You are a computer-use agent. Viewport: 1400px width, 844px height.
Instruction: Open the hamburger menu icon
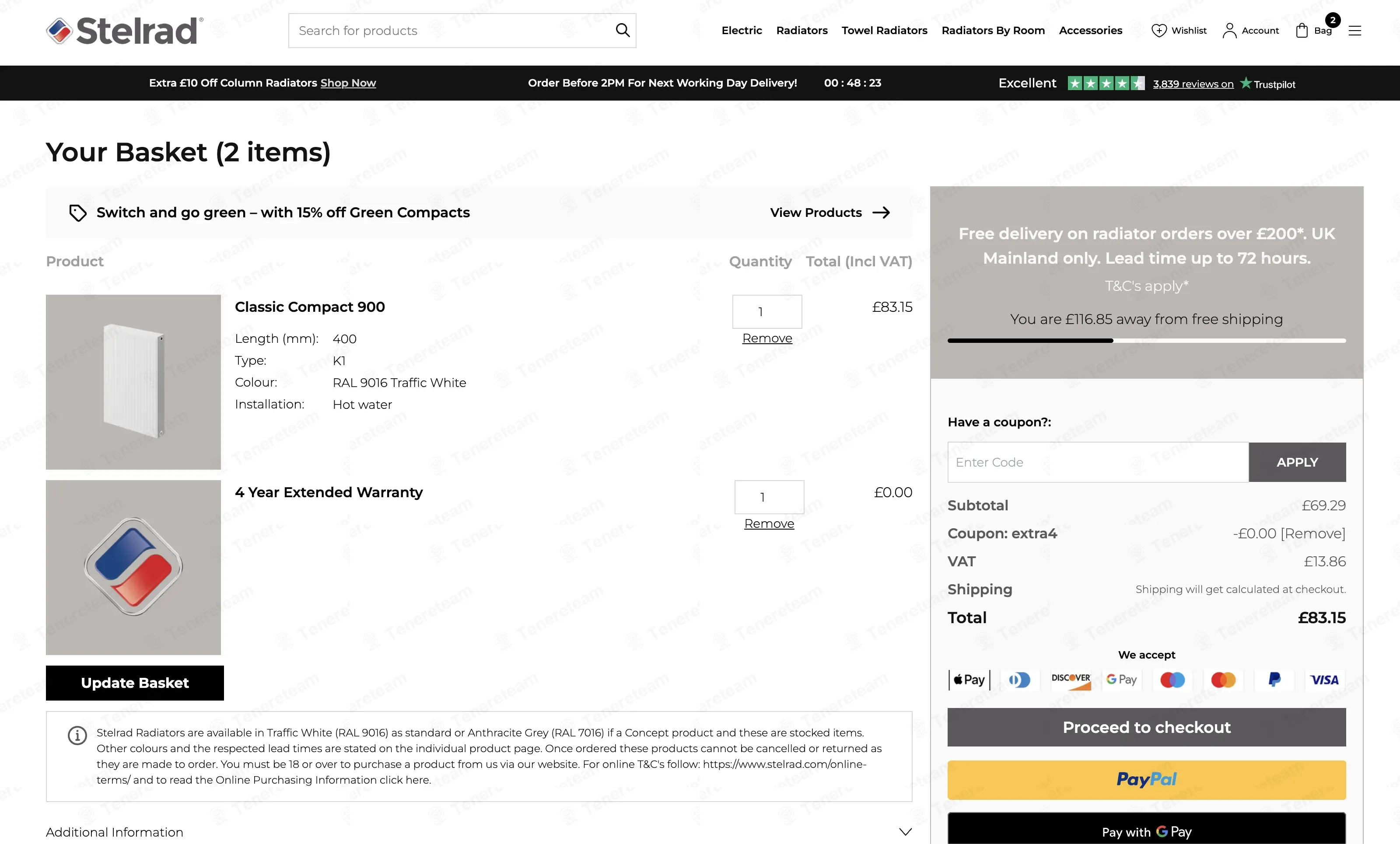[1354, 31]
